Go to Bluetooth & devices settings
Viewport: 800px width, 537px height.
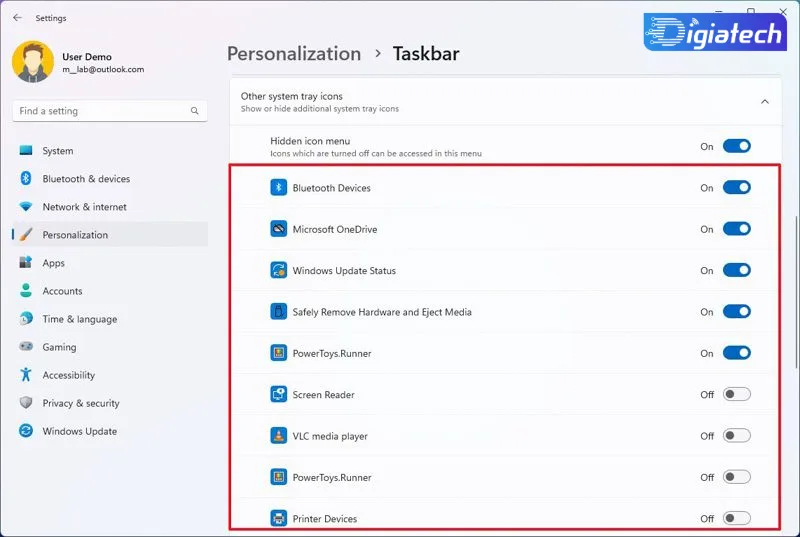pos(110,178)
